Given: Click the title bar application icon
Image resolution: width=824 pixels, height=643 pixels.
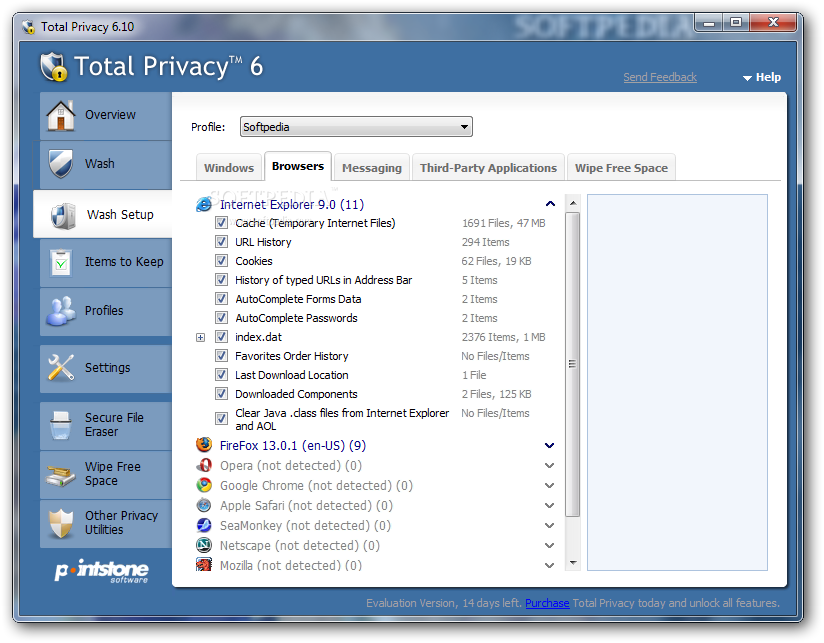Looking at the screenshot, I should click(28, 27).
